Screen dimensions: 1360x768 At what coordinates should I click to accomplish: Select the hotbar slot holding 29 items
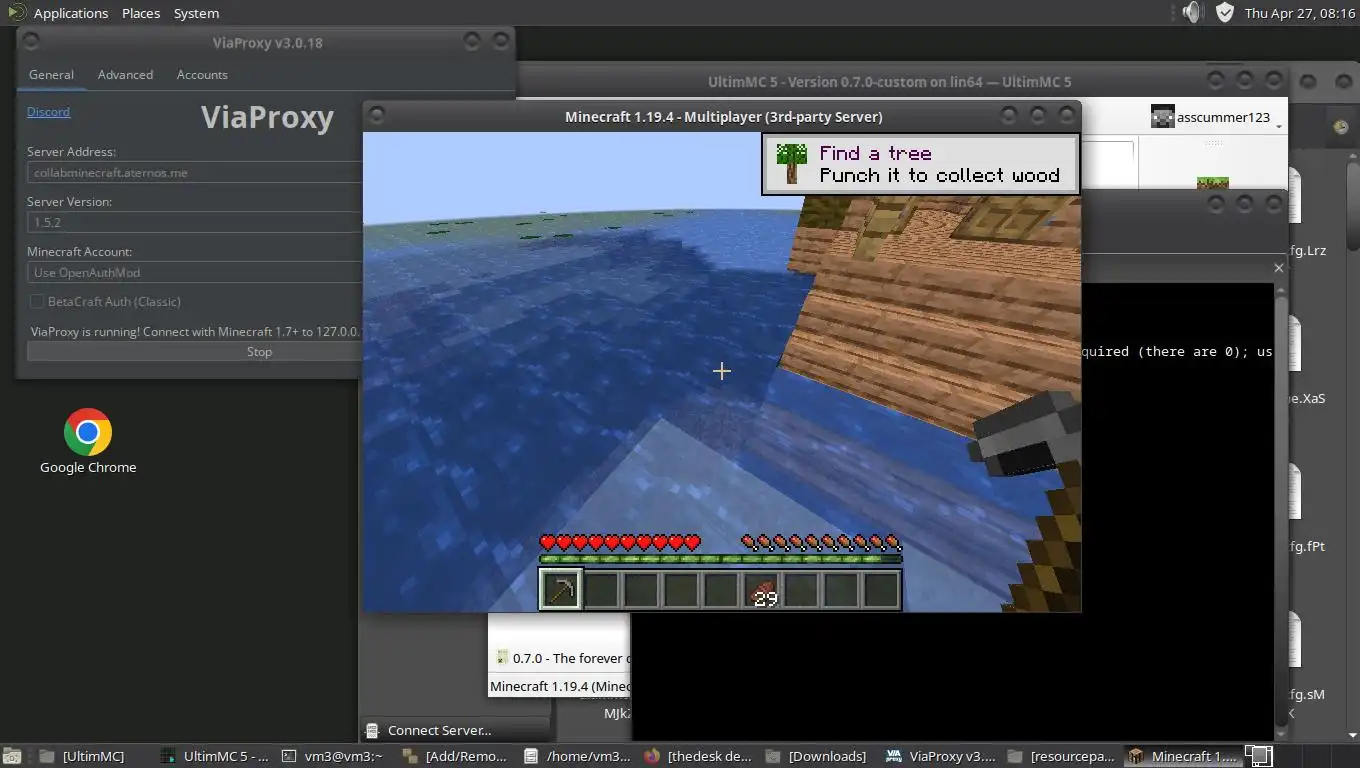click(760, 589)
